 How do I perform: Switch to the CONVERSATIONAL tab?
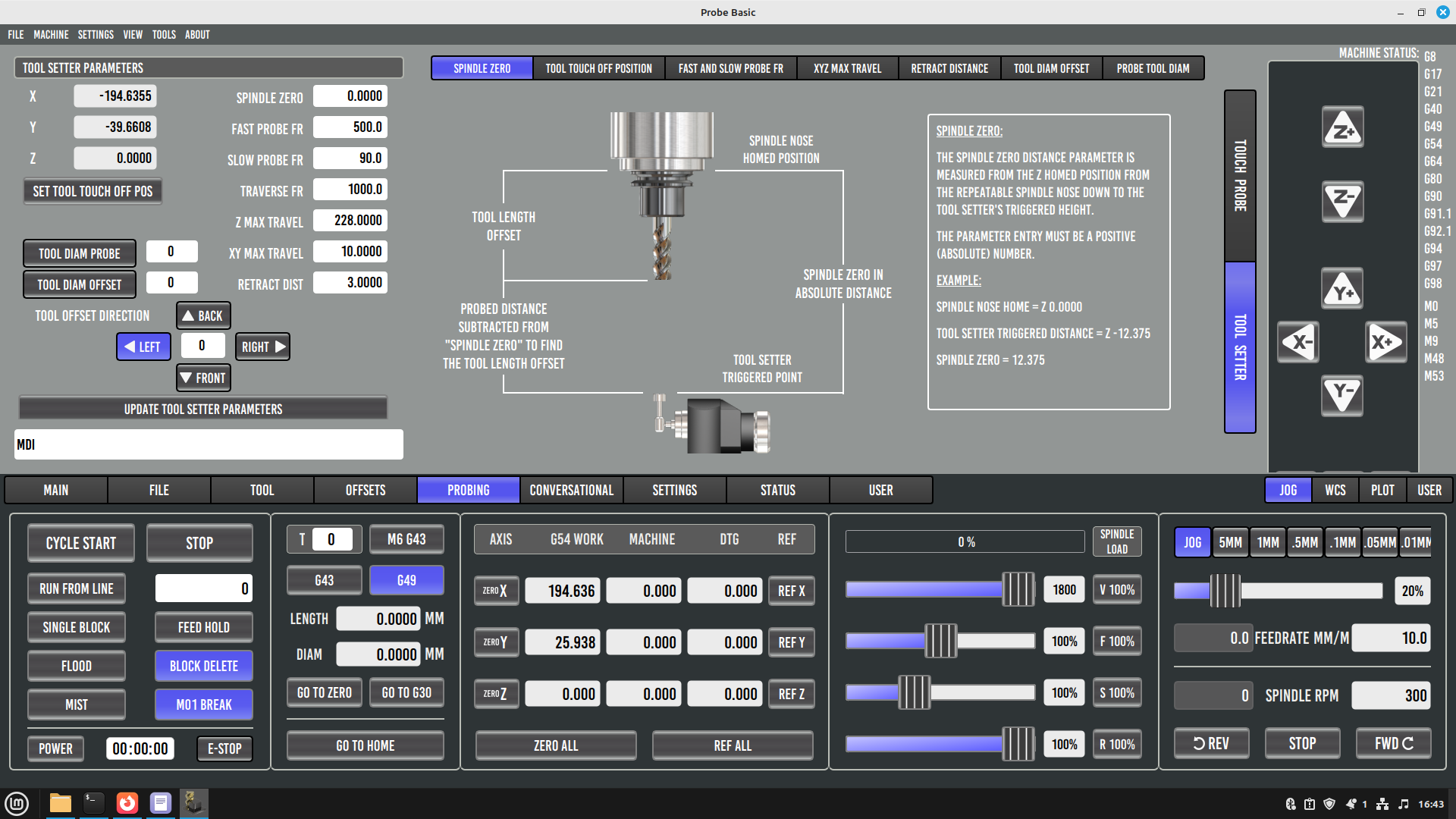pyautogui.click(x=572, y=490)
